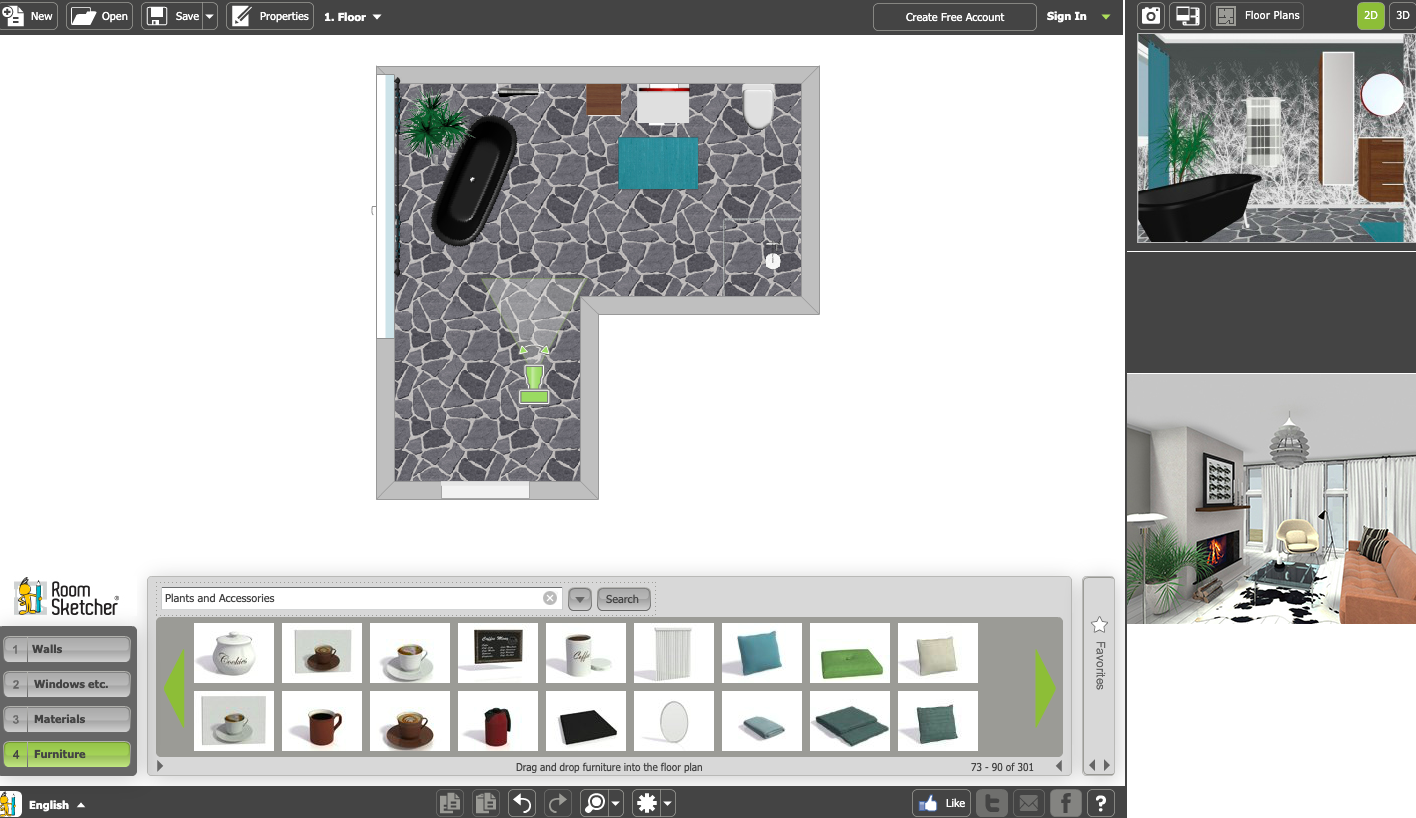Click the magnifier zoom icon
The width and height of the screenshot is (1416, 818).
click(x=595, y=802)
